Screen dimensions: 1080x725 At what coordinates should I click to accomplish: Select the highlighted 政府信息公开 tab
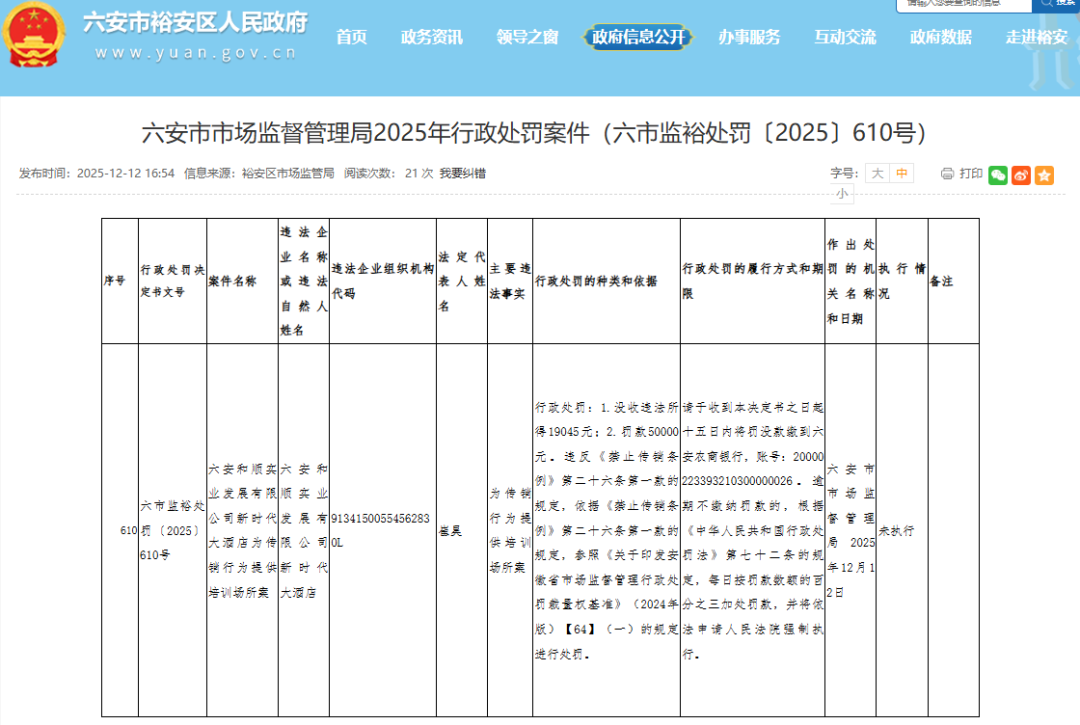click(637, 36)
